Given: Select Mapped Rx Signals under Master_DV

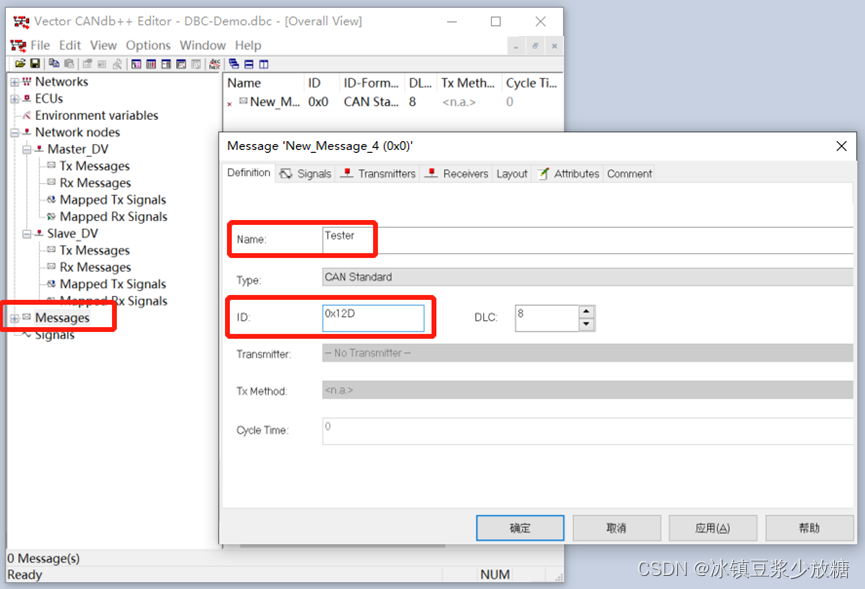Looking at the screenshot, I should tap(113, 217).
